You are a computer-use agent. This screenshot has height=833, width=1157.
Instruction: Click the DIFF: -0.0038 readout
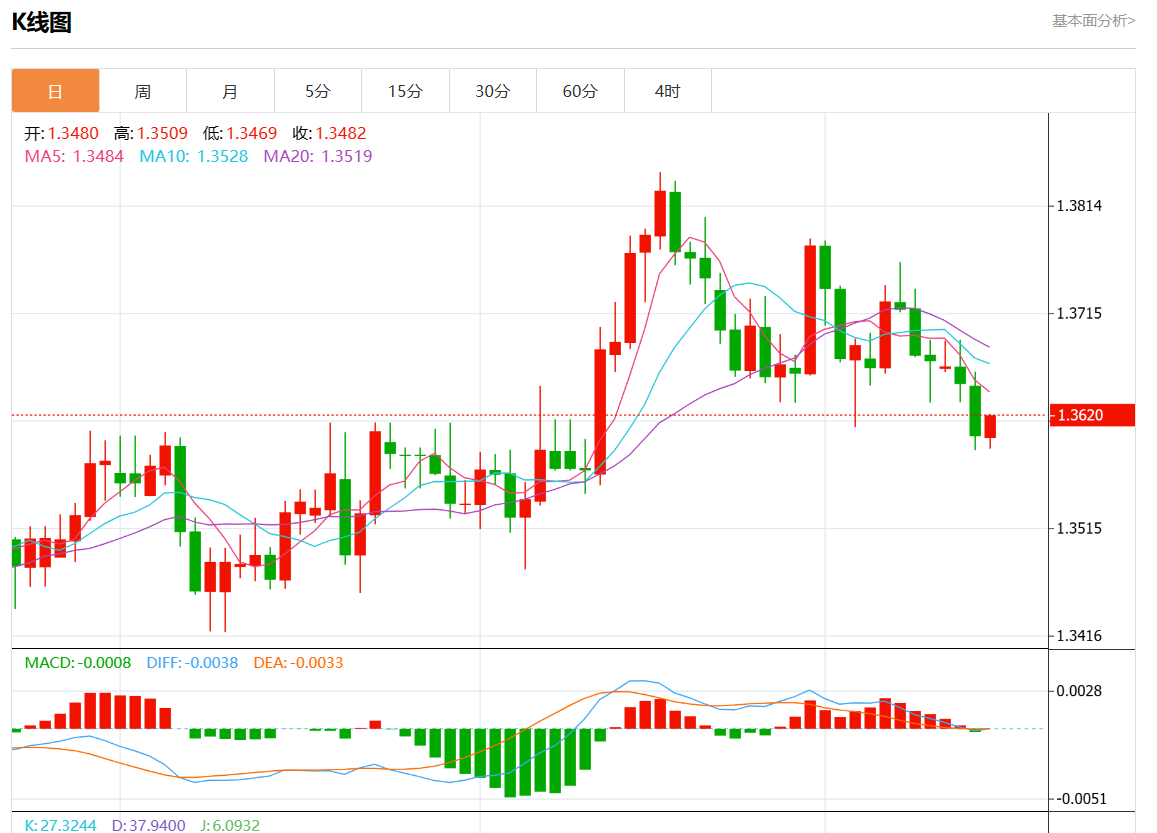[192, 663]
